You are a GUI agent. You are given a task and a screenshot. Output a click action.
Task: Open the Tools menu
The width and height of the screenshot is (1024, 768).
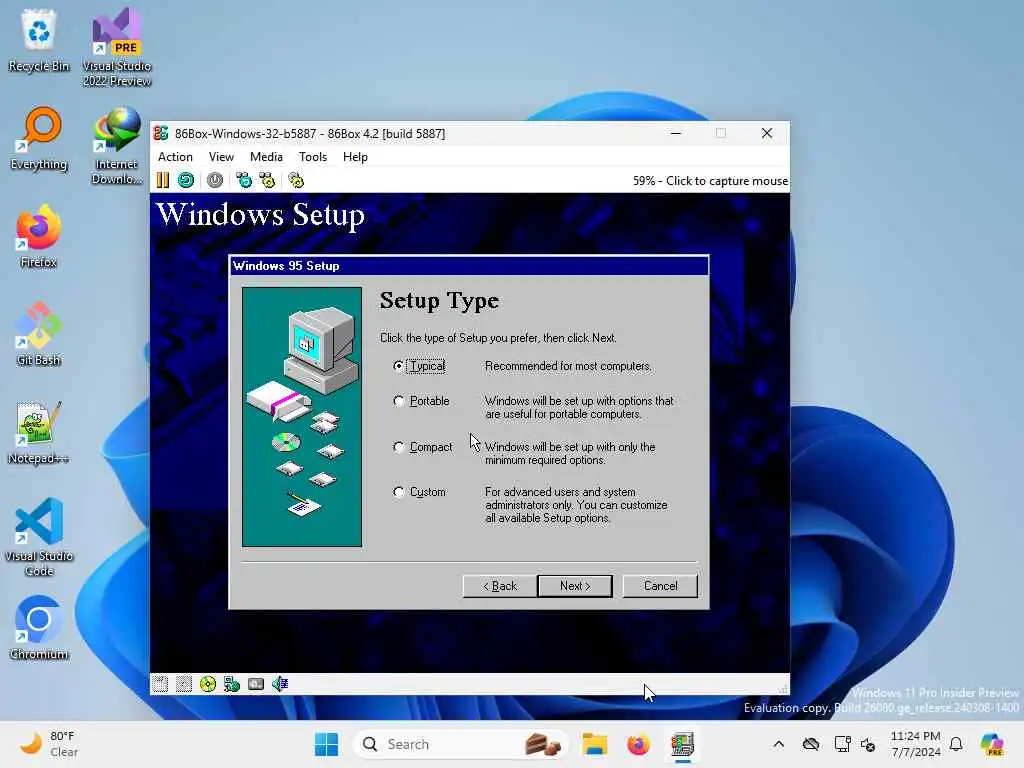(x=313, y=157)
